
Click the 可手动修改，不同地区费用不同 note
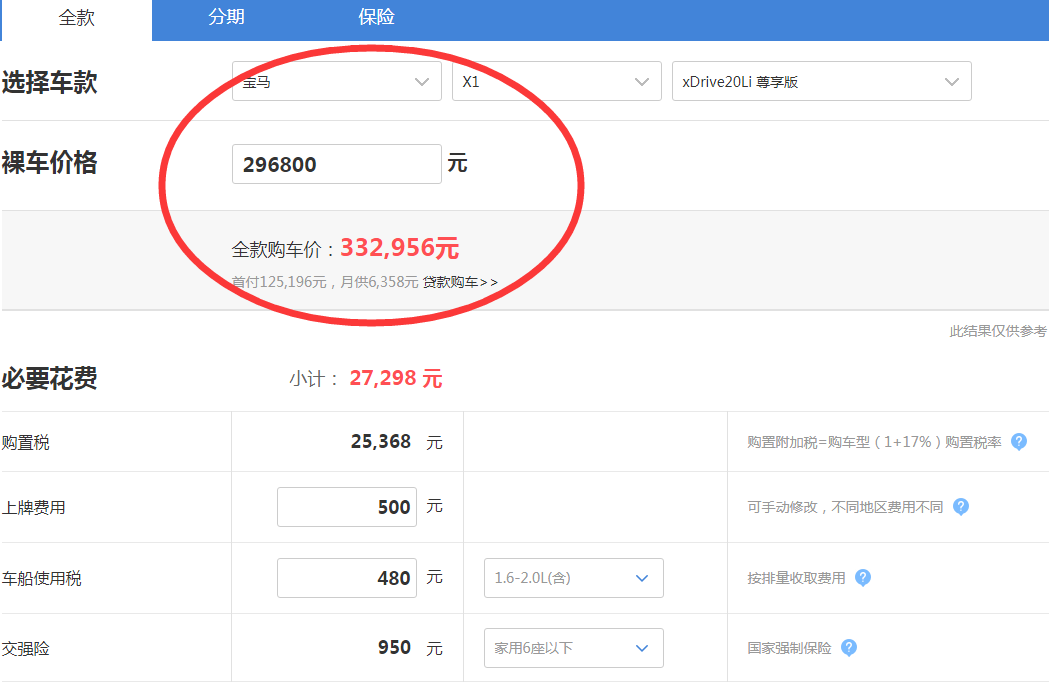tap(845, 507)
